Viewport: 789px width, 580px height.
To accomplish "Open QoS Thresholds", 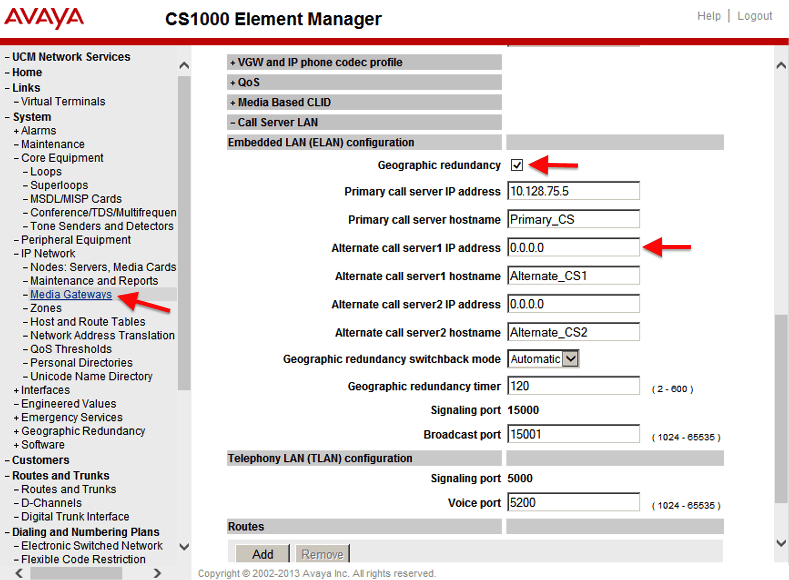I will (x=71, y=349).
